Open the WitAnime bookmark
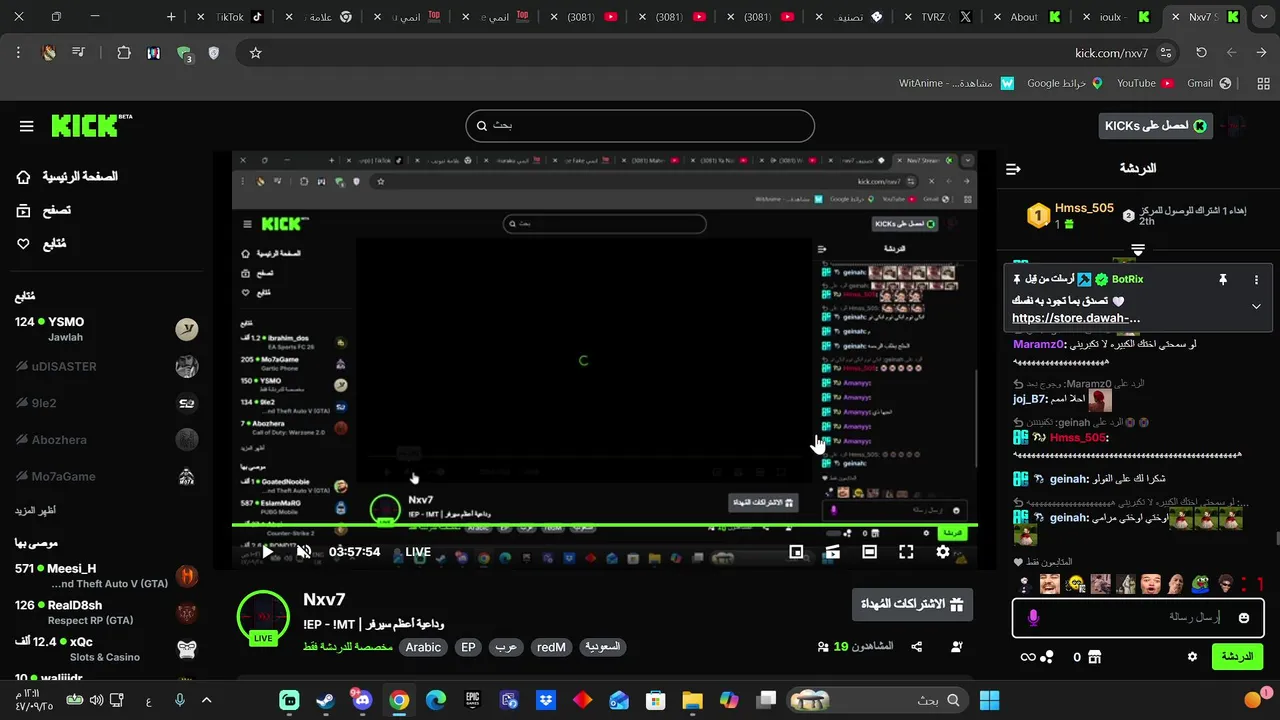This screenshot has width=1280, height=720. pos(956,83)
